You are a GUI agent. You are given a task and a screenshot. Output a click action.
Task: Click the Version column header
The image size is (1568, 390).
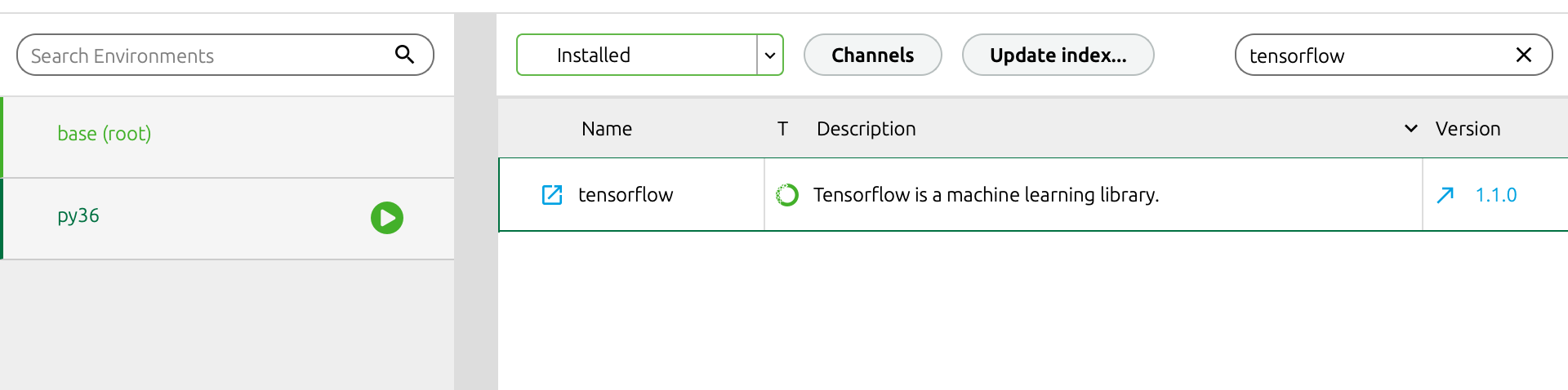tap(1468, 129)
